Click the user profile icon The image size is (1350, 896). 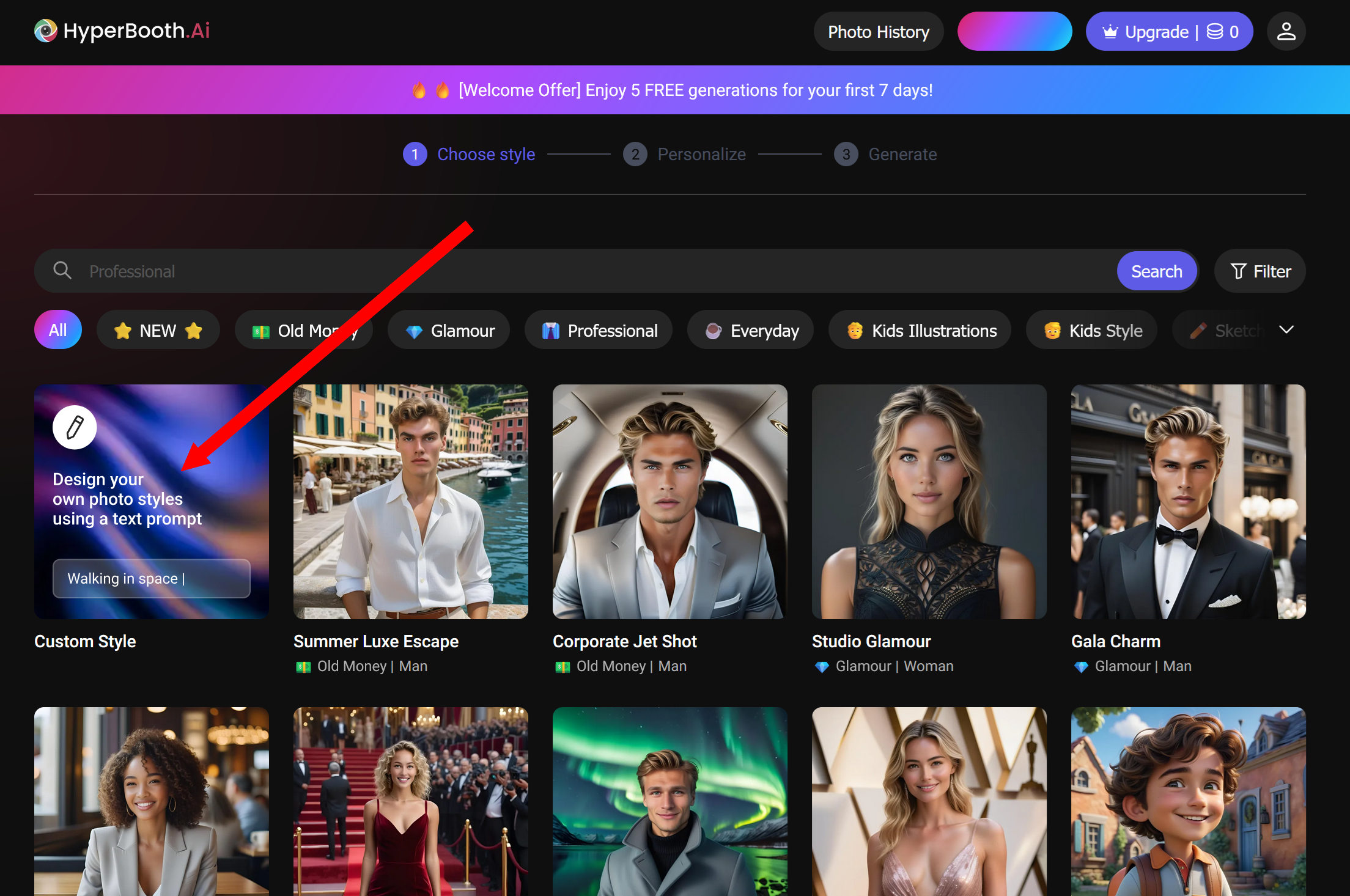(1286, 32)
